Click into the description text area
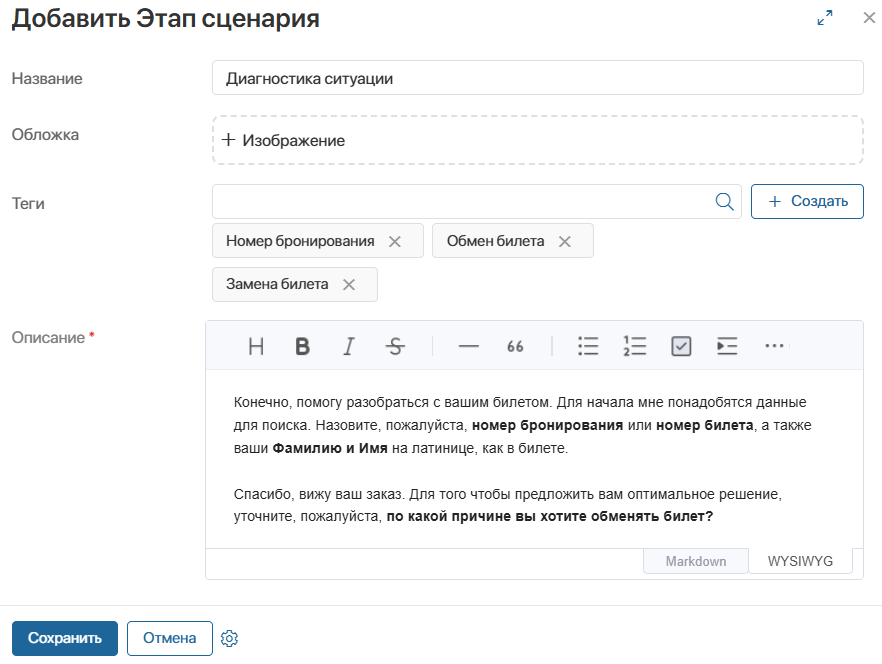882x664 pixels. point(534,459)
